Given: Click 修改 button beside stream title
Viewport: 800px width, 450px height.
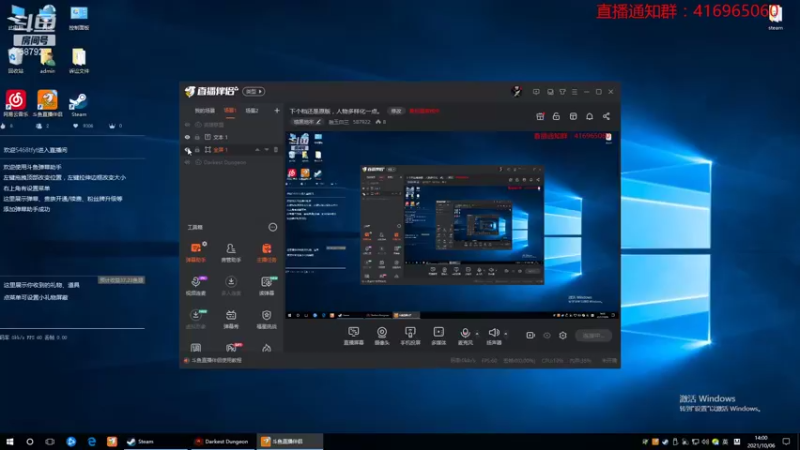Looking at the screenshot, I should click(x=396, y=111).
